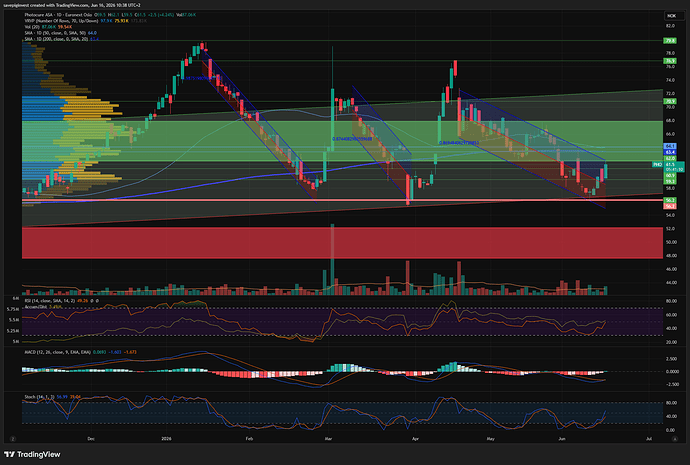
Task: Select the RSI (14, close) indicator label
Action: [50, 301]
